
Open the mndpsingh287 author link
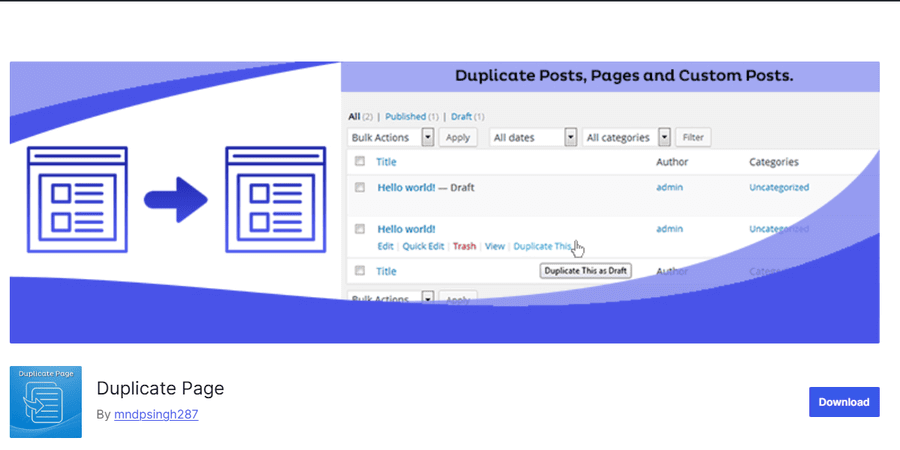pos(156,414)
